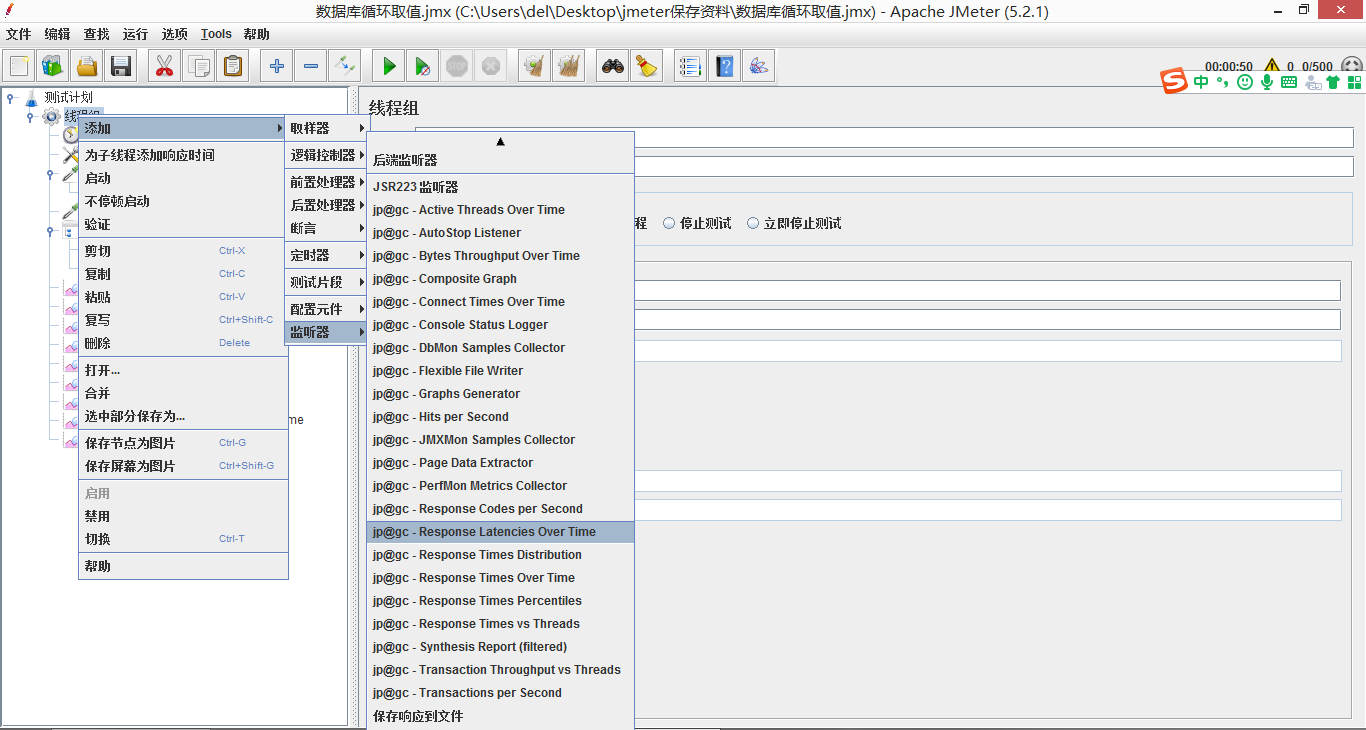
Task: Click the 00:00:50 elapsed time display
Action: point(1229,66)
